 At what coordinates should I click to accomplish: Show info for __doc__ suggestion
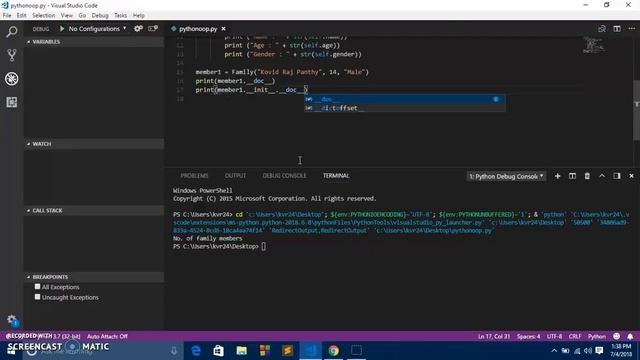[496, 99]
